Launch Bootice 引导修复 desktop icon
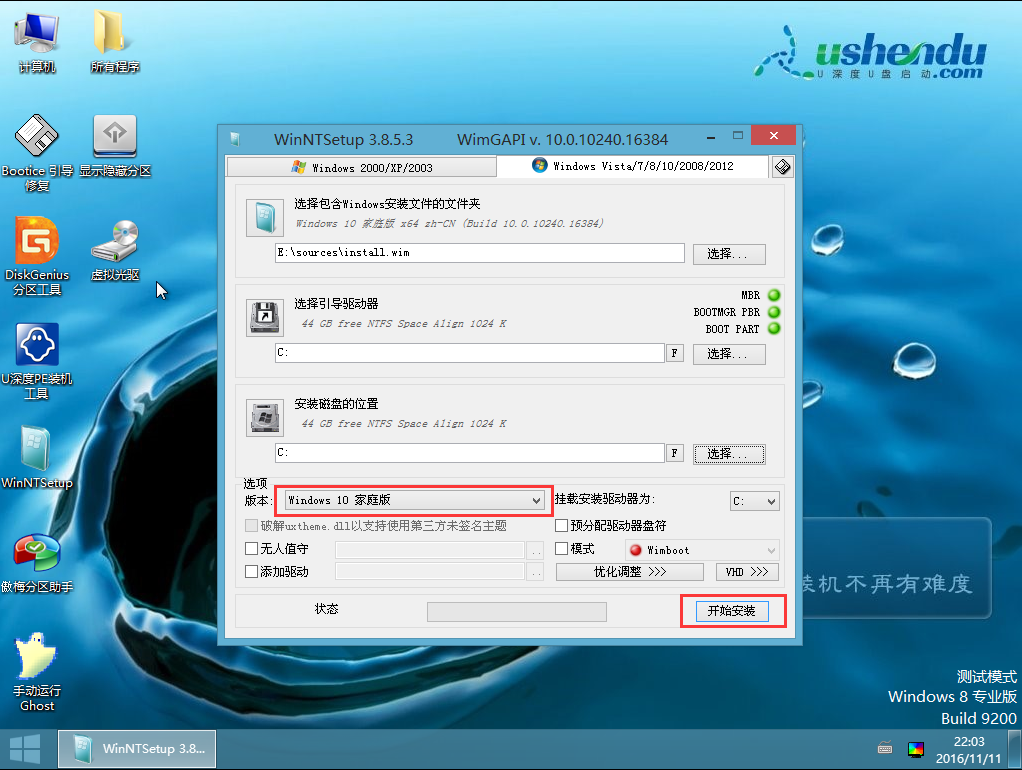 pyautogui.click(x=36, y=153)
